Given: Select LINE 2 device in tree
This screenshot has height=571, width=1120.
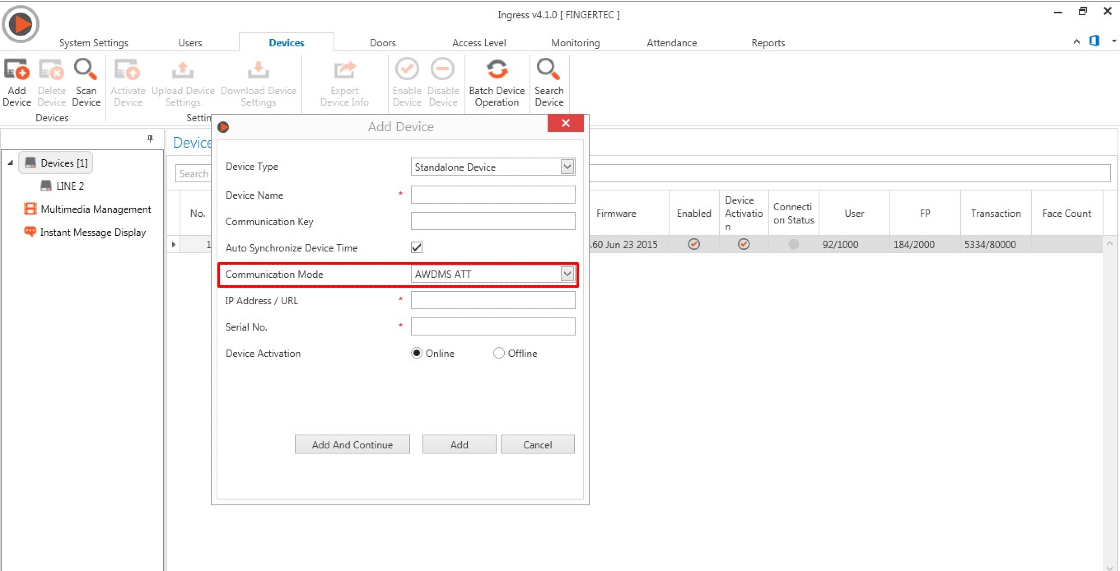Looking at the screenshot, I should point(62,186).
